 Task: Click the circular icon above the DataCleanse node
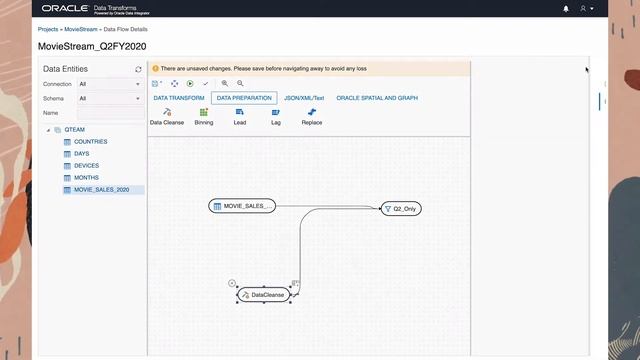232,283
